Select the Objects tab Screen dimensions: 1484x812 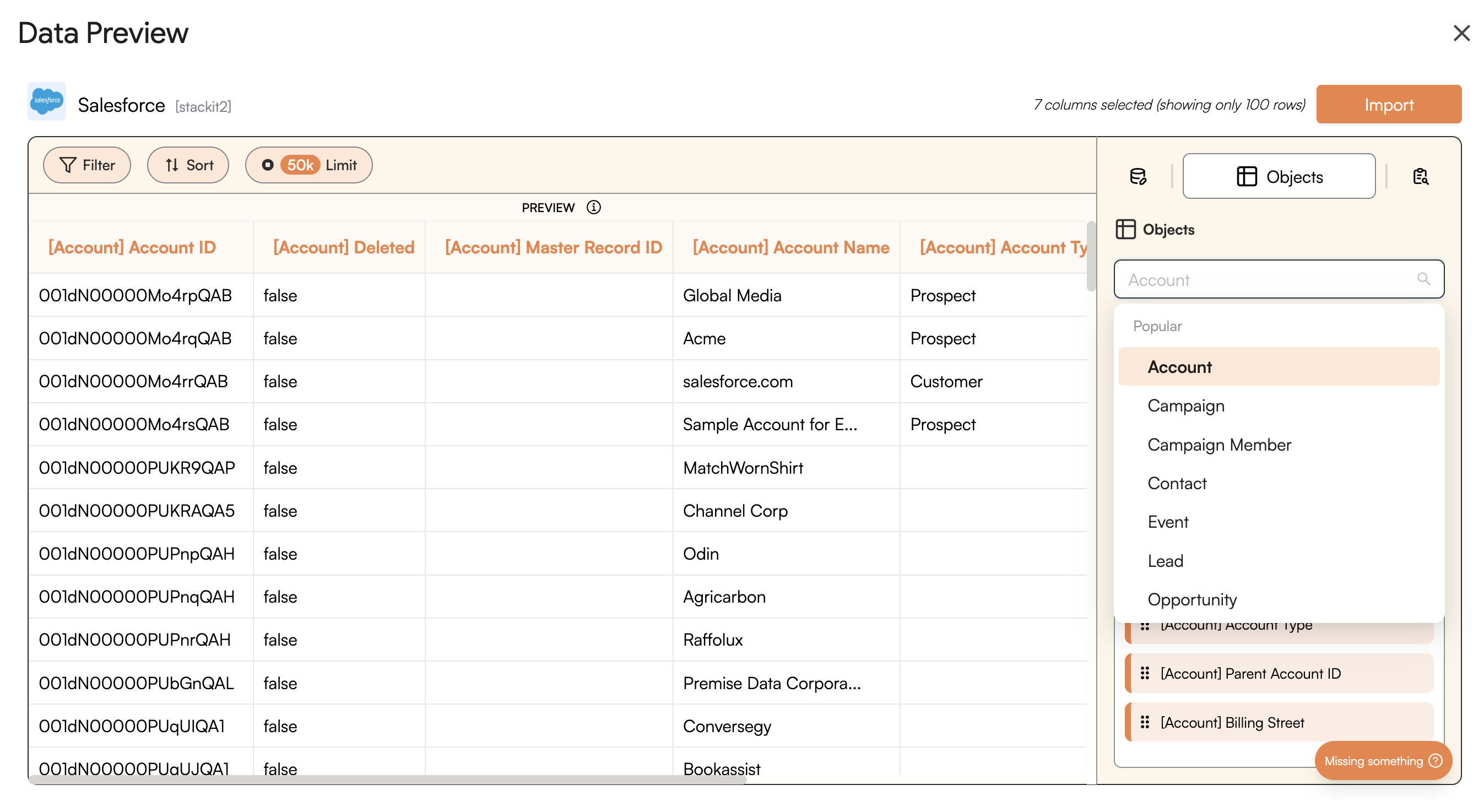pos(1279,176)
